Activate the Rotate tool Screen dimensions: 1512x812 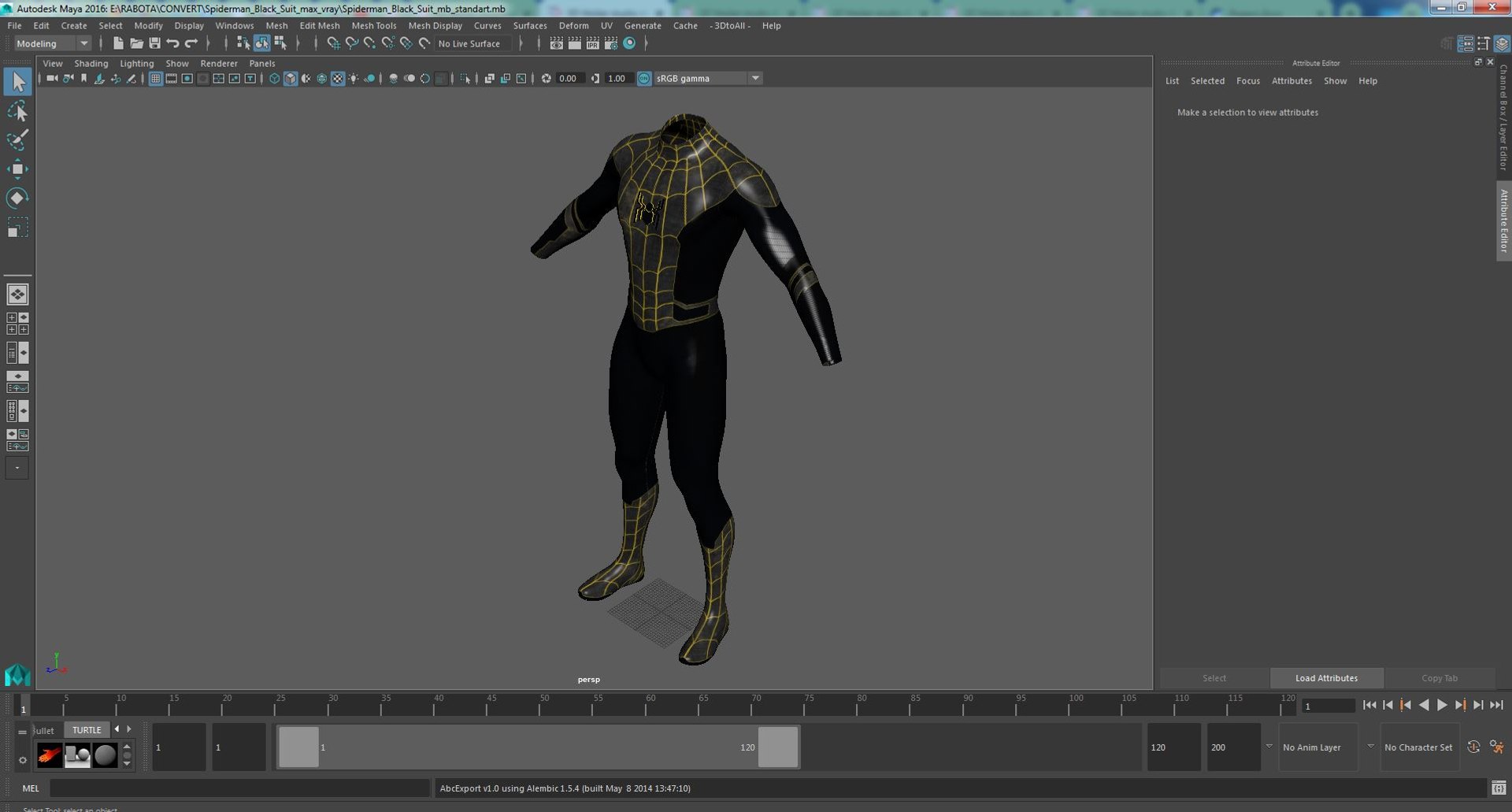(x=17, y=198)
